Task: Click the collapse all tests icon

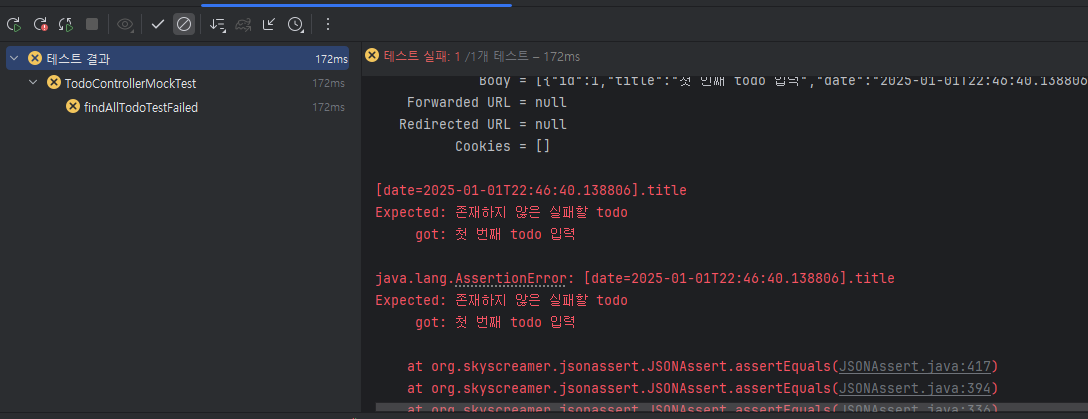Action: pyautogui.click(x=269, y=24)
